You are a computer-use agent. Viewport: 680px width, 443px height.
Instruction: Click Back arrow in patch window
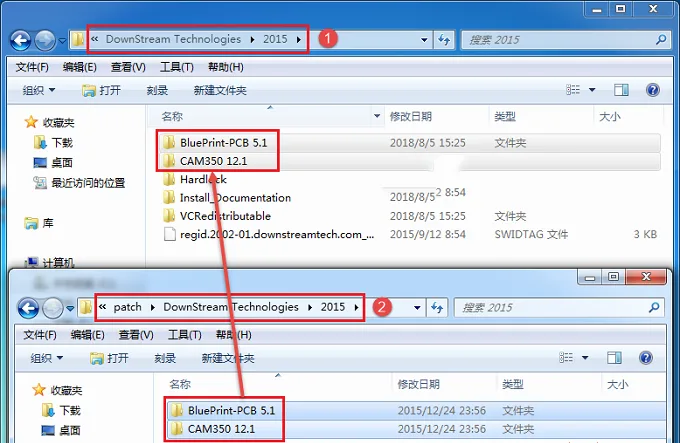(x=28, y=309)
